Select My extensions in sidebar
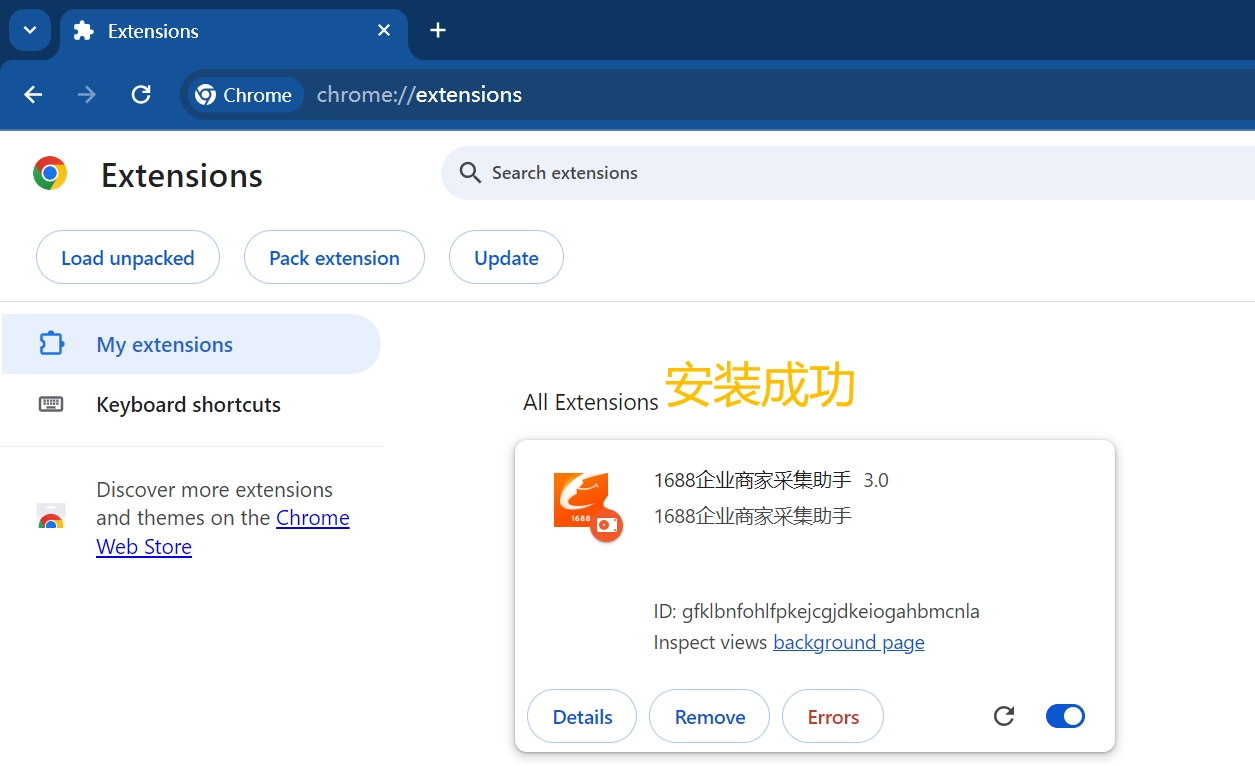Screen dimensions: 1255x766 tap(191, 344)
